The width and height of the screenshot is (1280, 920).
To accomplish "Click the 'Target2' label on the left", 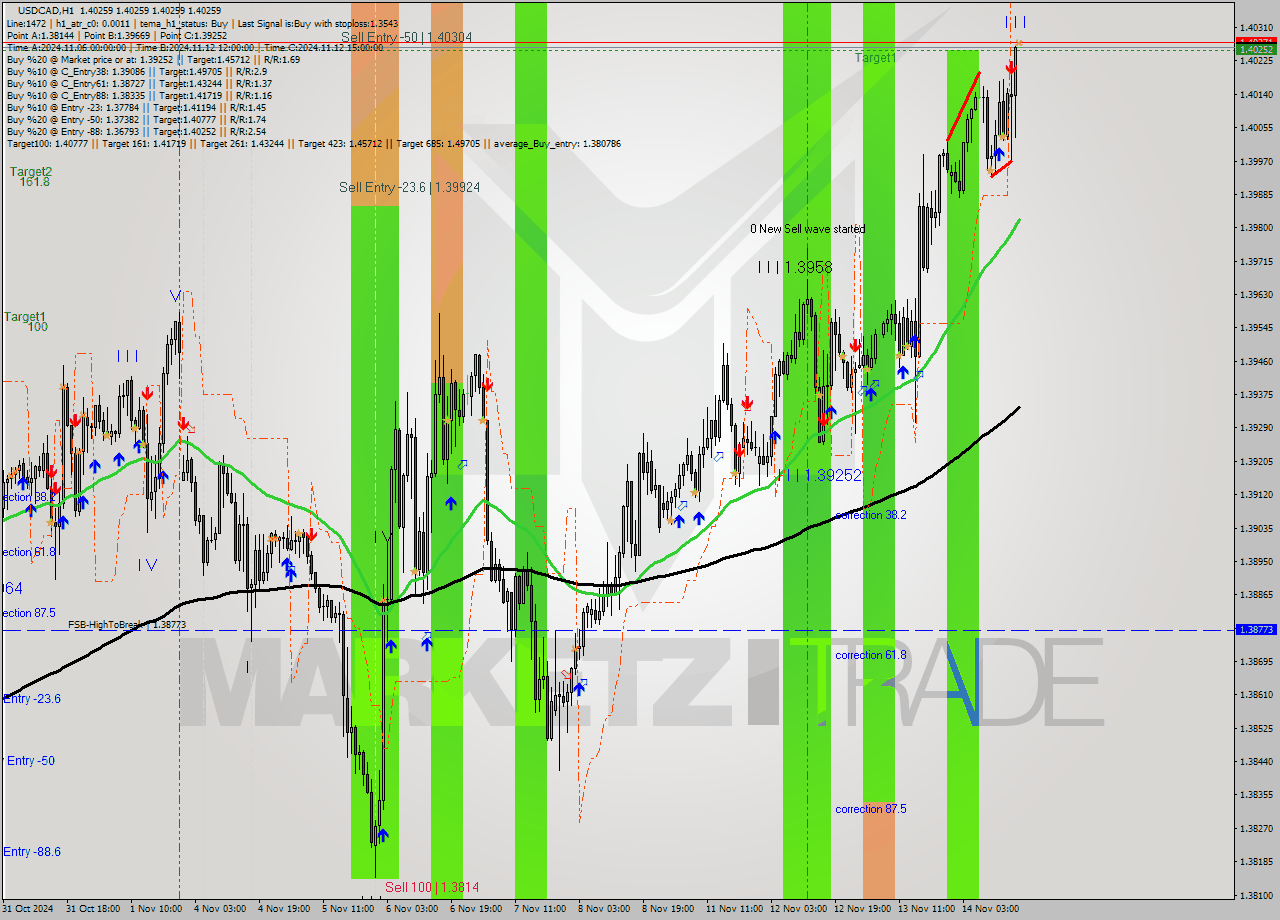I will click(31, 172).
